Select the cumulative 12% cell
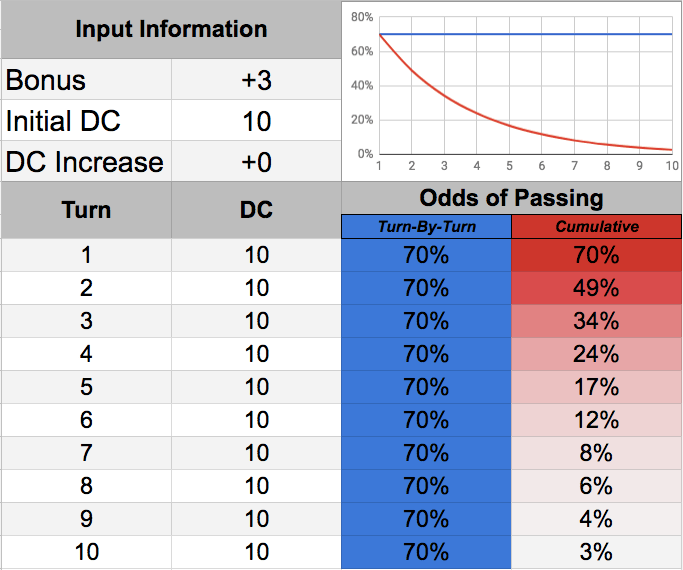 (x=597, y=420)
